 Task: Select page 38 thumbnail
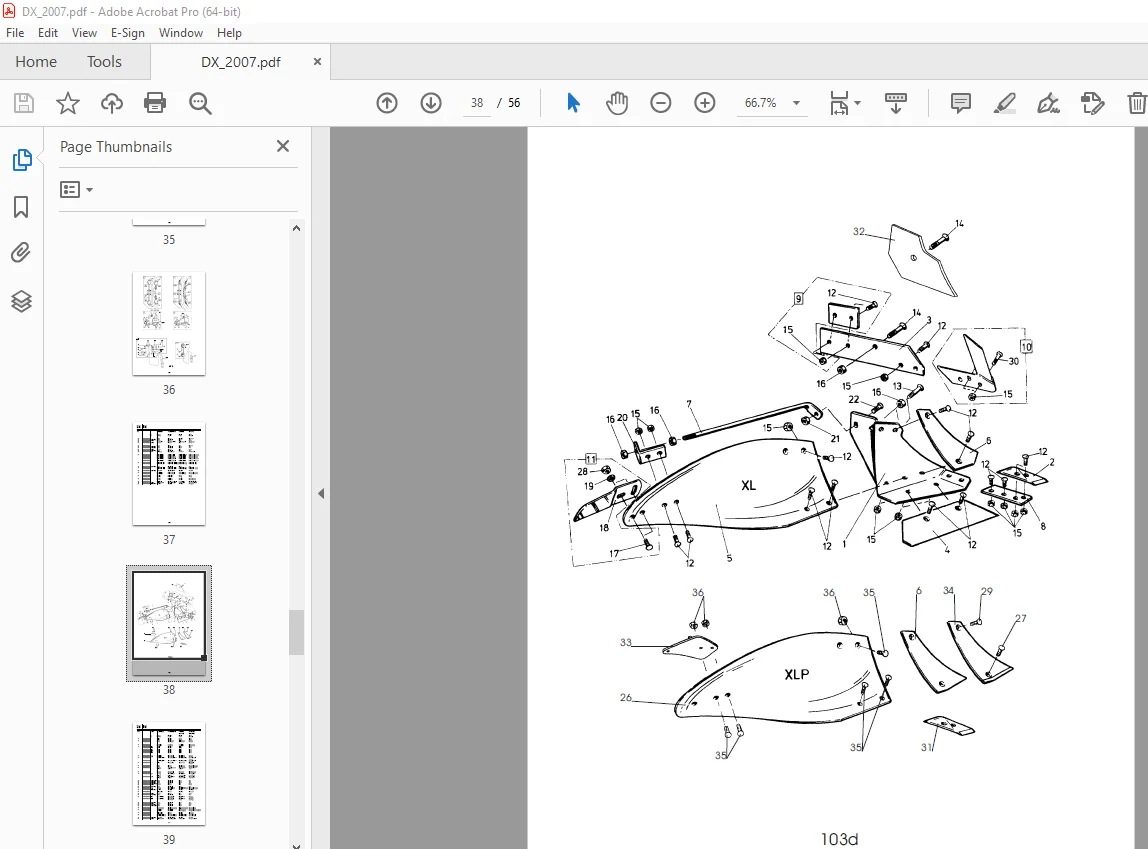169,624
